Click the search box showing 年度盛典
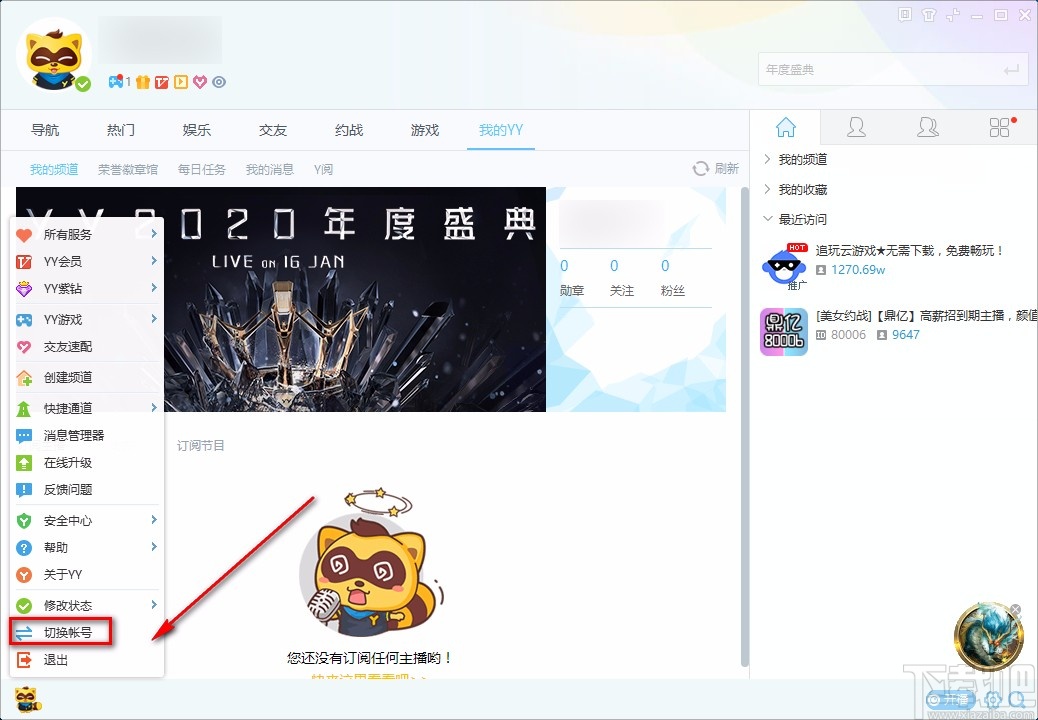 coord(892,69)
